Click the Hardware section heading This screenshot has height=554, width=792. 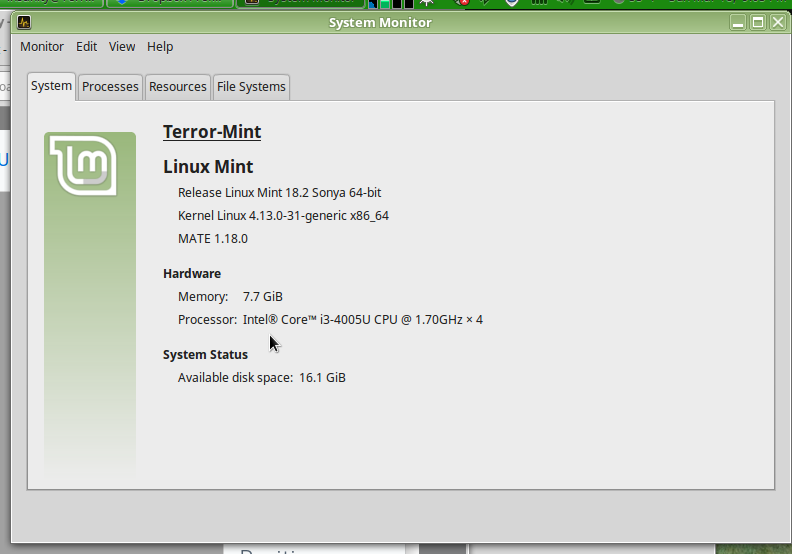pos(192,274)
